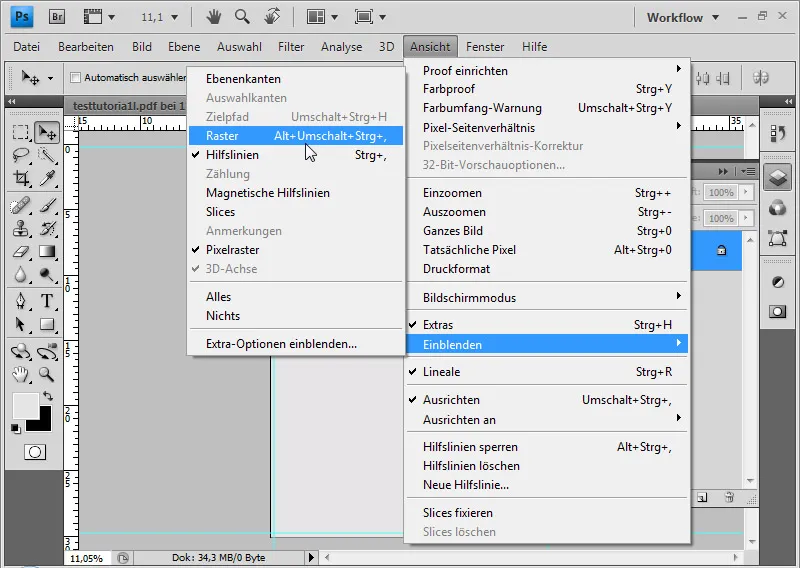800x568 pixels.
Task: Select the Zoom tool in toolbox
Action: click(47, 375)
